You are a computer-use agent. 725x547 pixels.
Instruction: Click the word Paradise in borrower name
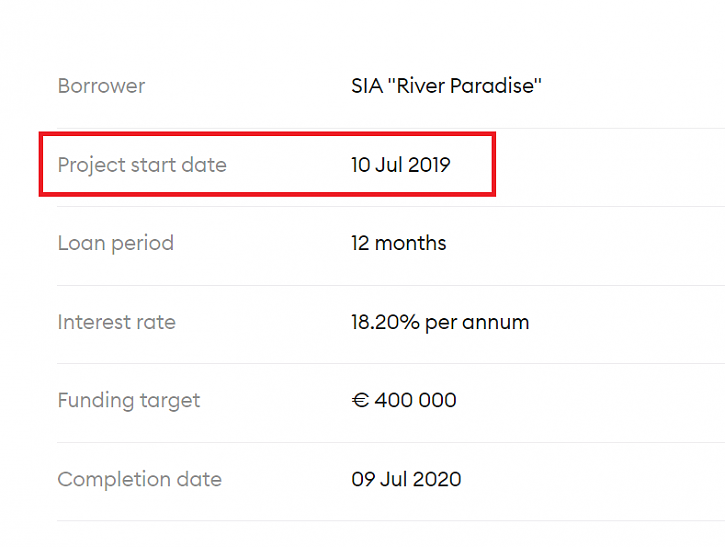[x=495, y=86]
